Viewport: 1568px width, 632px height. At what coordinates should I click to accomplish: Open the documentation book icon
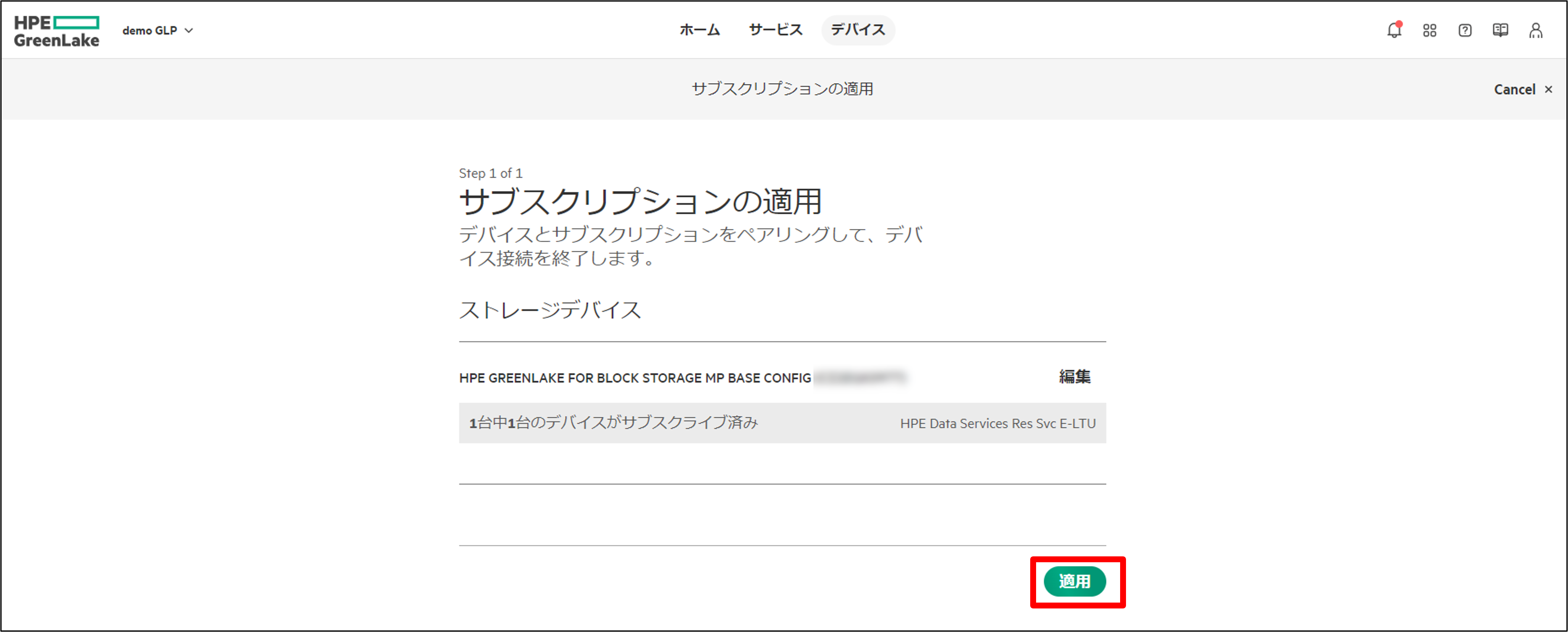(1500, 30)
